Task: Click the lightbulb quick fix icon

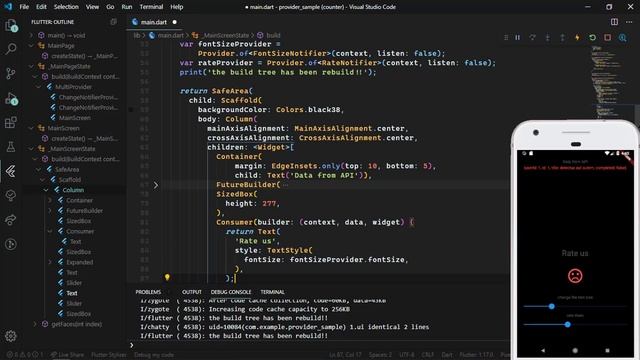Action: click(167, 278)
